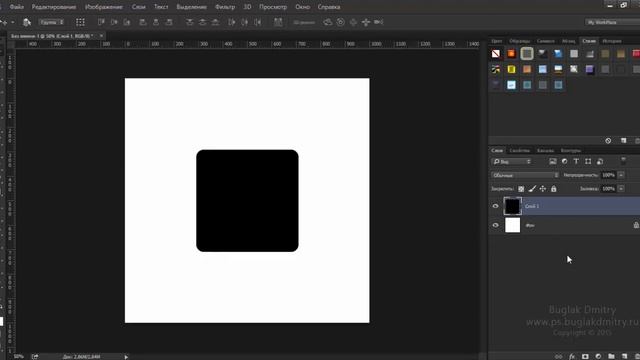
Task: Hide the Фон background layer
Action: [x=496, y=225]
